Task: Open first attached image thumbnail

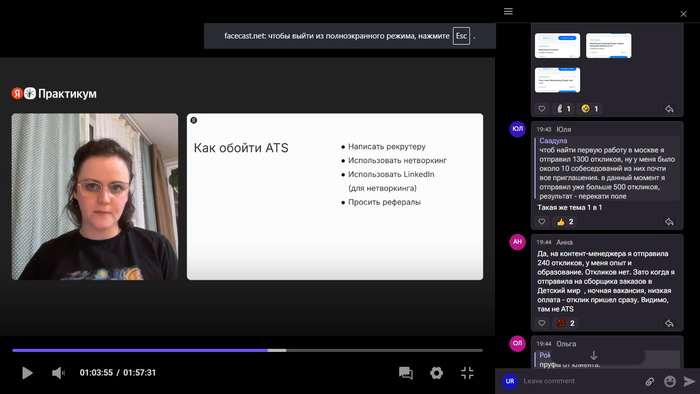Action: point(557,45)
